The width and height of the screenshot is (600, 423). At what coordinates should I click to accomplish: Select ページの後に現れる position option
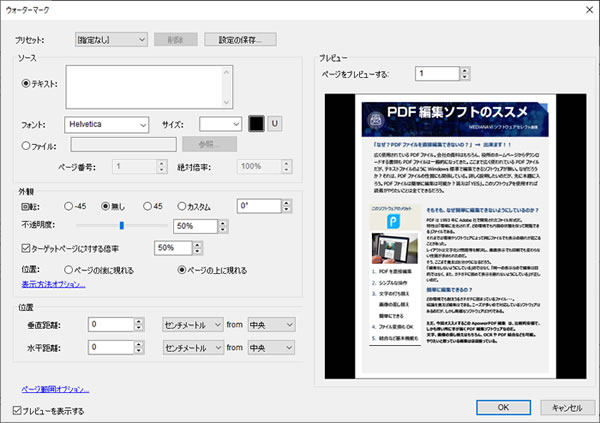(x=69, y=268)
